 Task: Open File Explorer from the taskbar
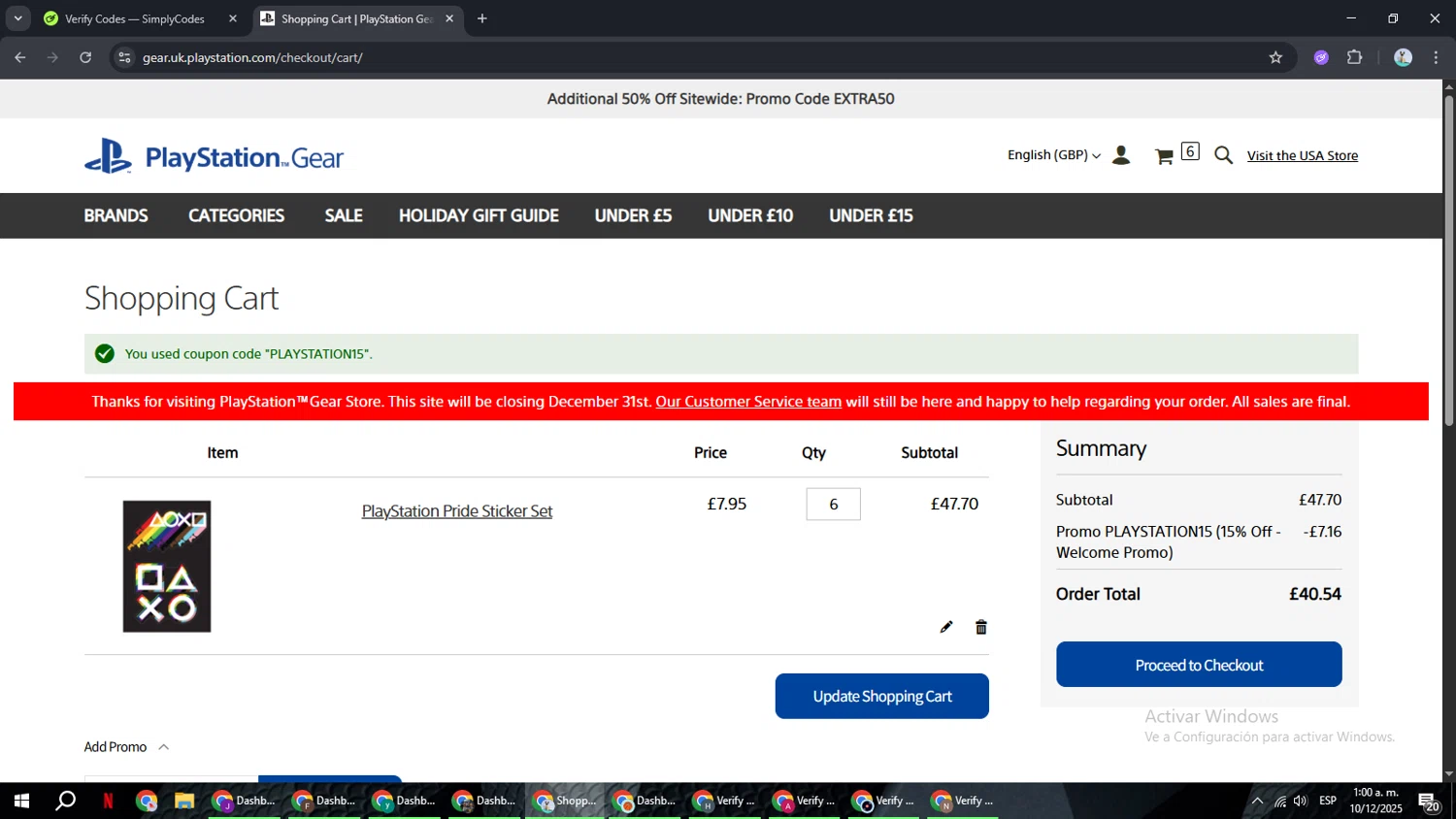tap(184, 801)
